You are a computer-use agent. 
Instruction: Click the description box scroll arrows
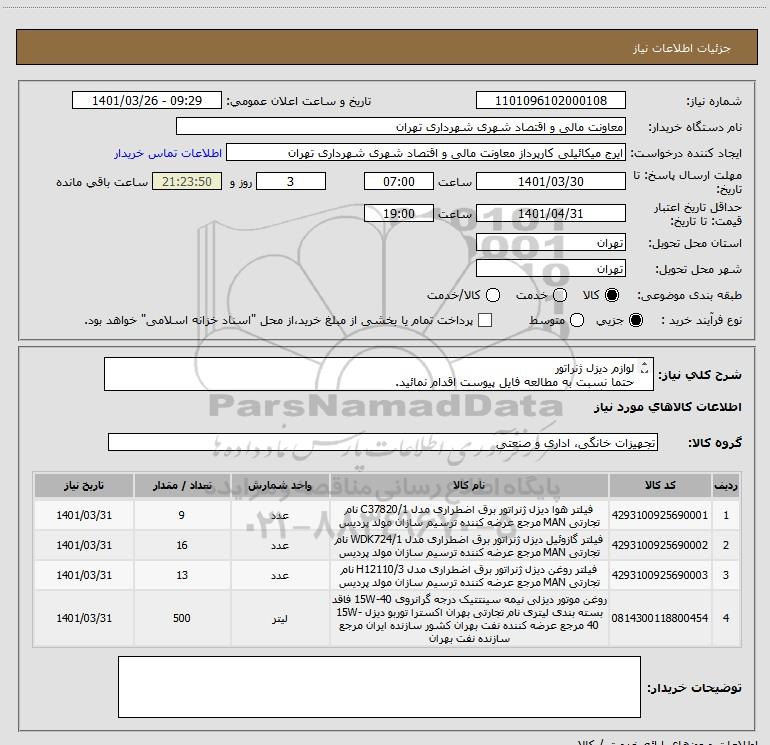click(645, 367)
